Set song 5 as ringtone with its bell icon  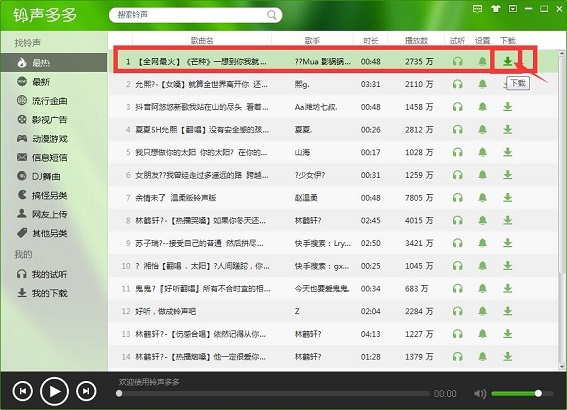coord(482,152)
